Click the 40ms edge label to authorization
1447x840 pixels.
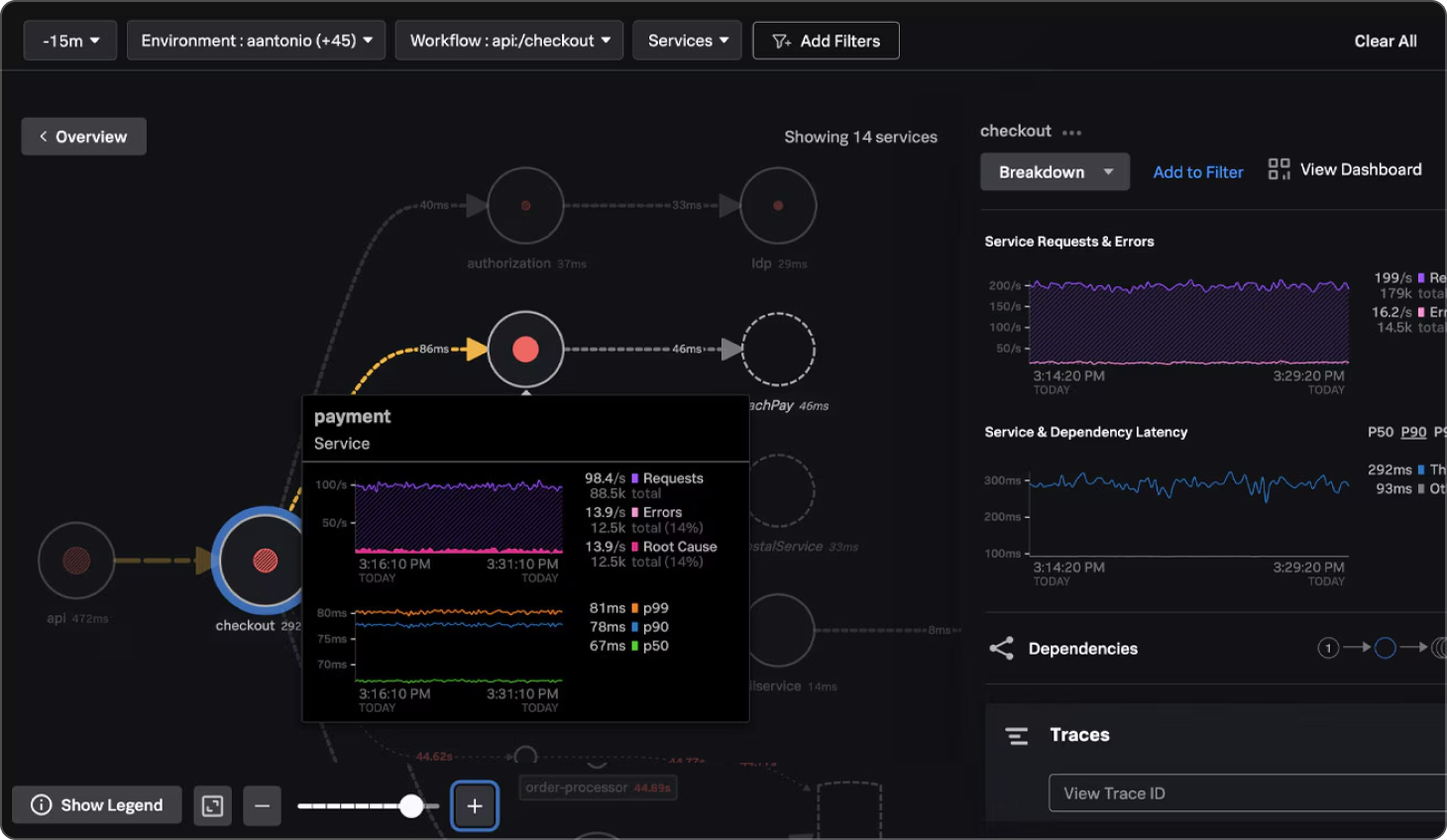coord(434,205)
